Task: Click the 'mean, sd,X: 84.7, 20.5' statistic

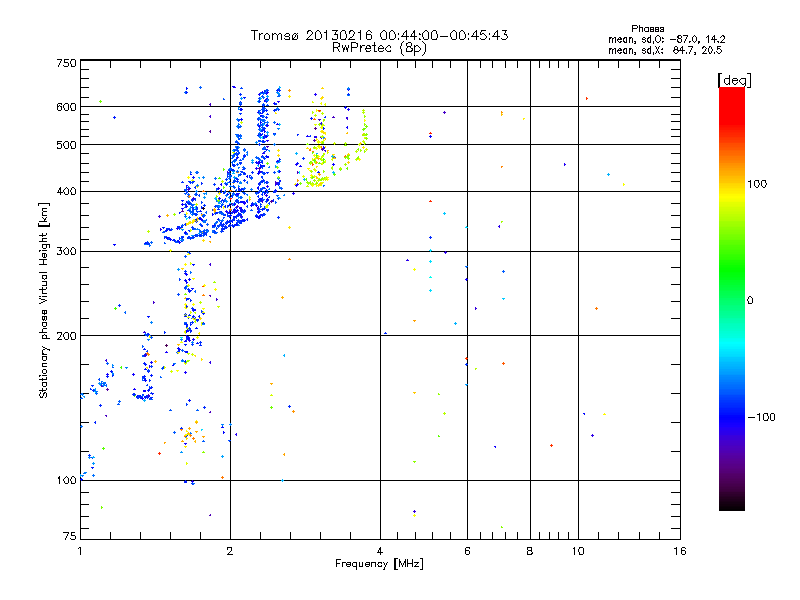Action: [x=665, y=50]
